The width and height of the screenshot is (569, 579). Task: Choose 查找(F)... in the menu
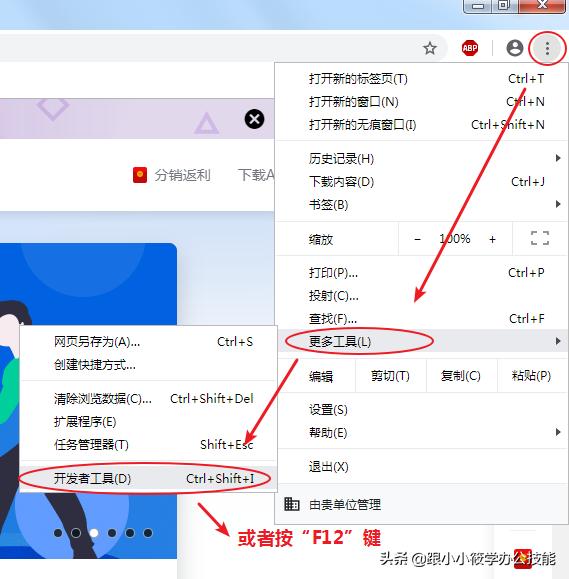click(x=422, y=319)
